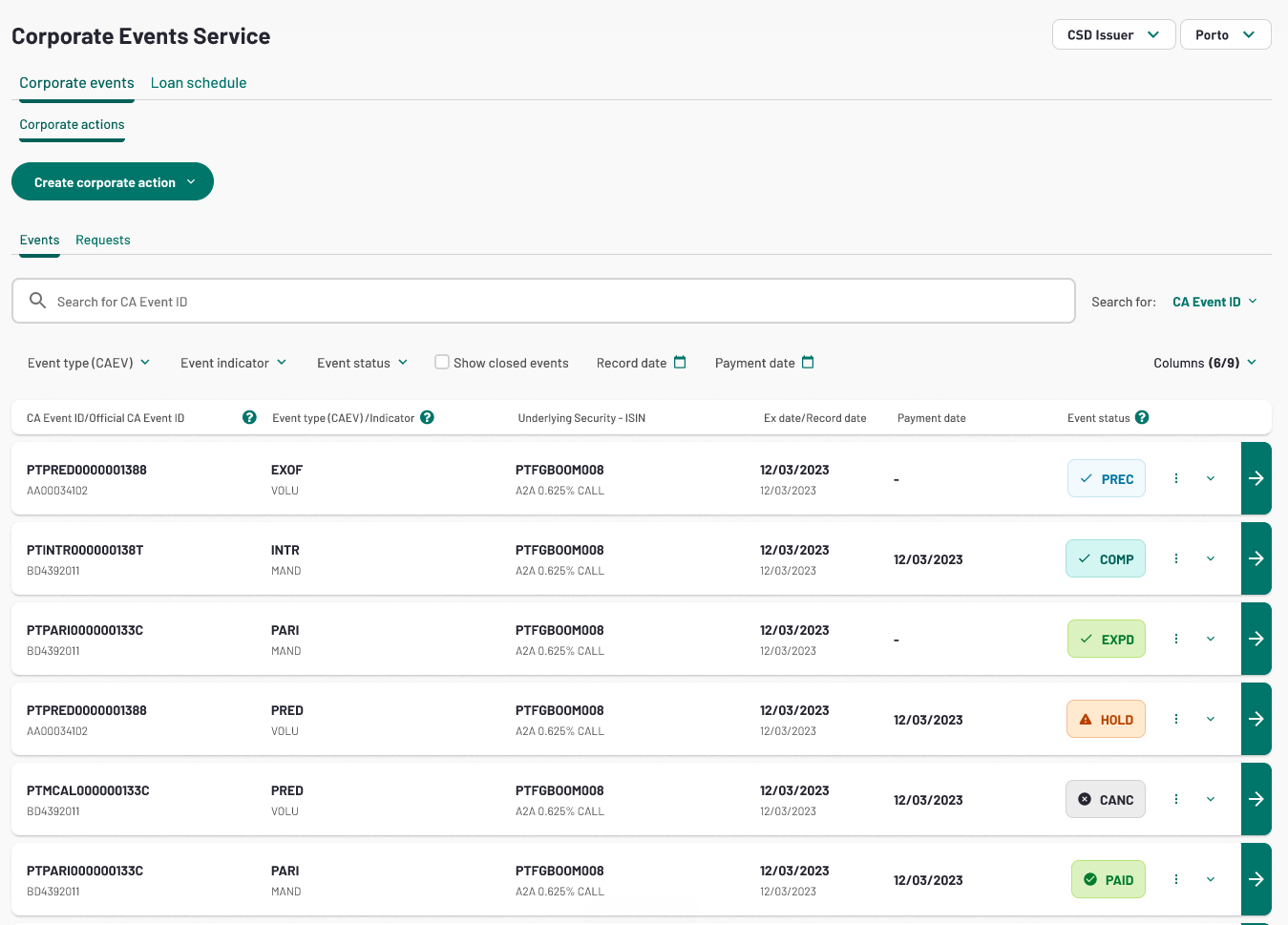Tick the Show closed events checkbox
Viewport: 1288px width, 925px height.
442,362
